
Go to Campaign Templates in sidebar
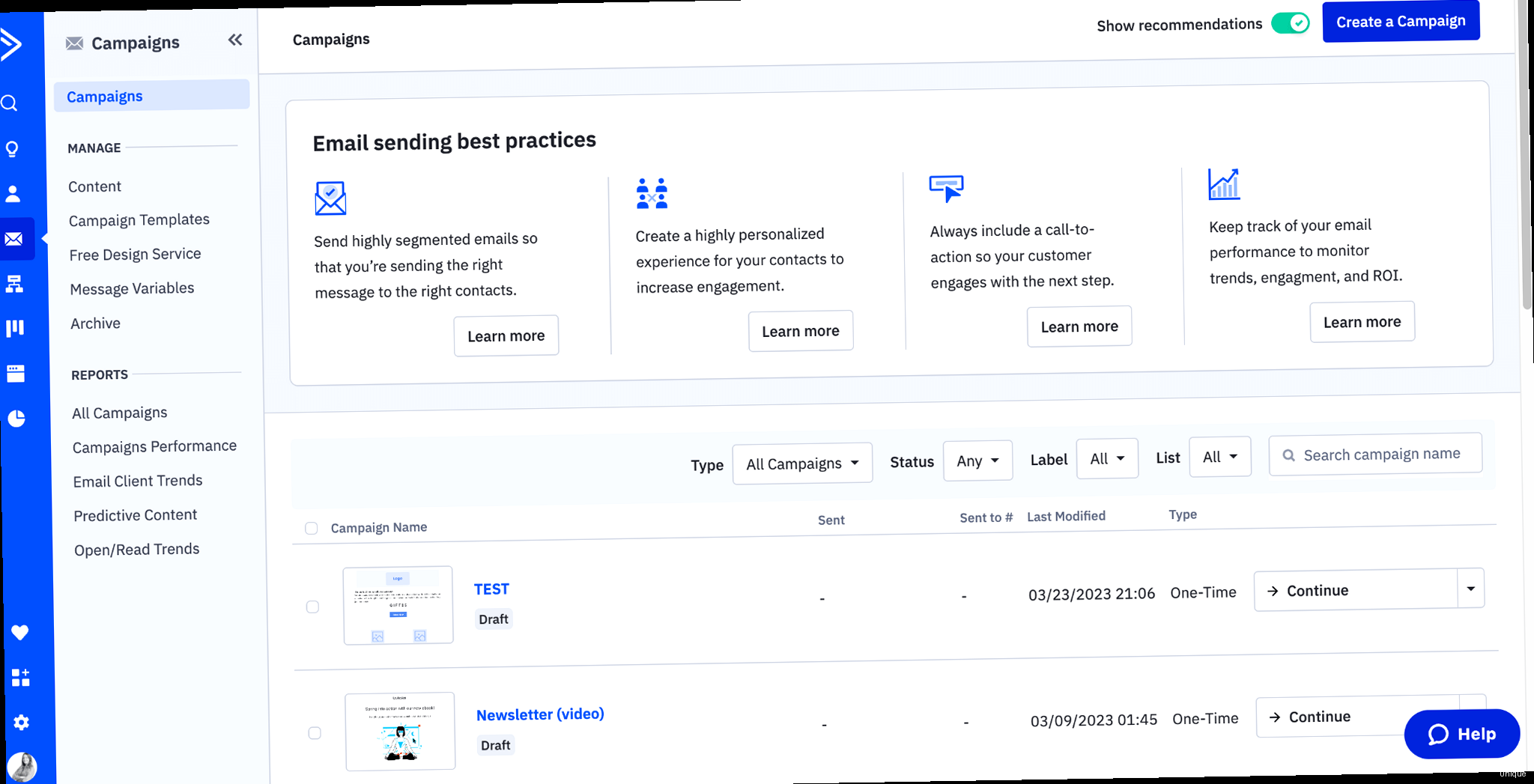(139, 220)
